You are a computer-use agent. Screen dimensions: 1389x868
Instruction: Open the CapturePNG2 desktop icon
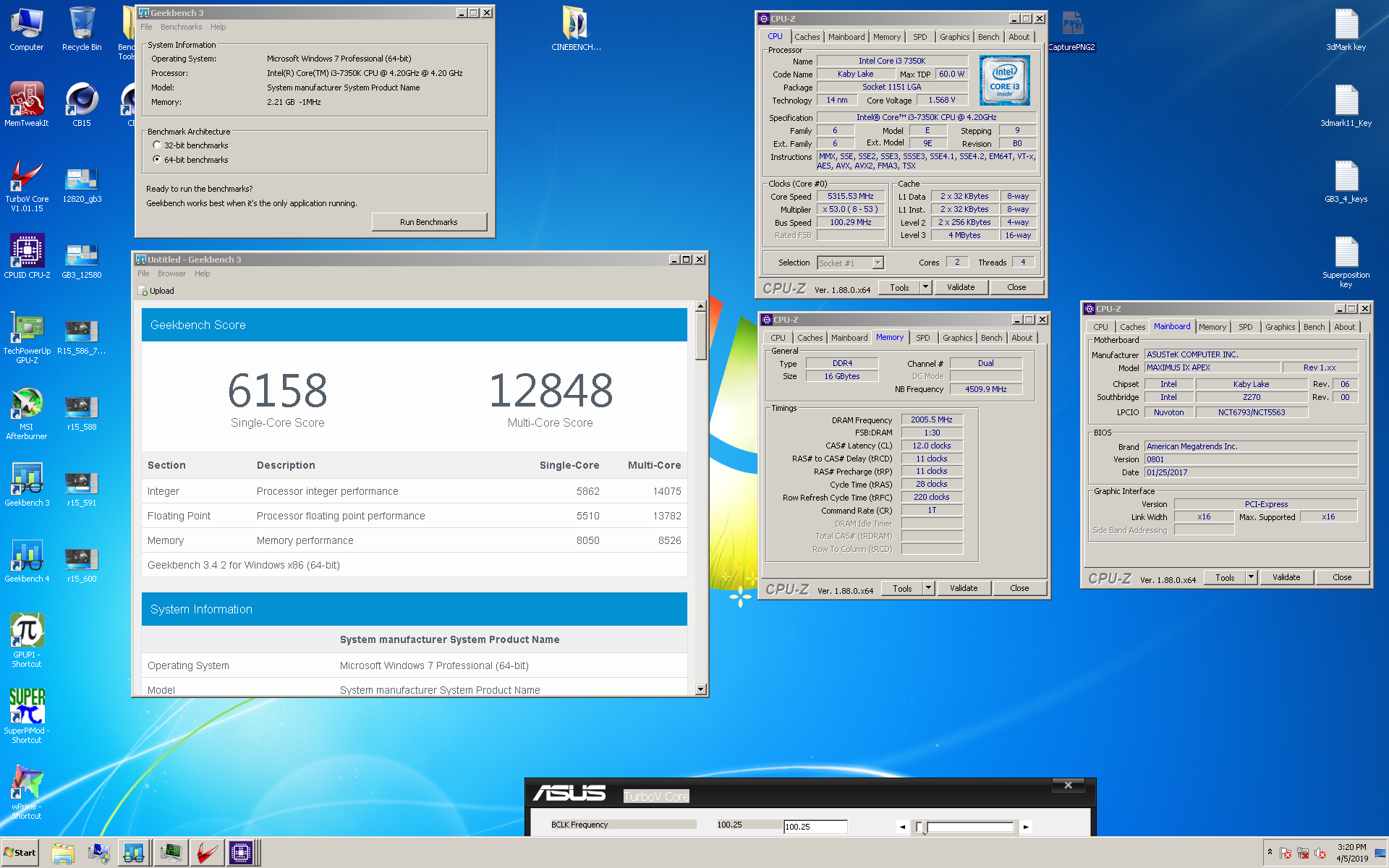coord(1071,30)
